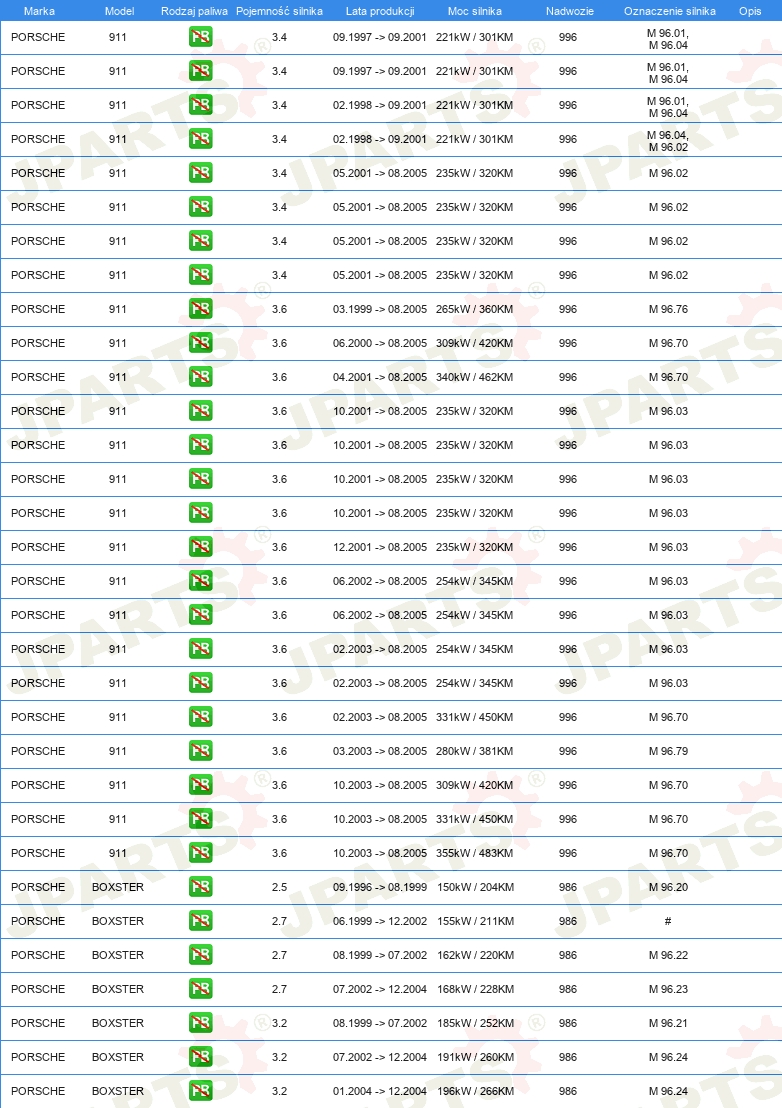Image resolution: width=782 pixels, height=1108 pixels.
Task: Click the fuel icon in the M 96.79 row
Action: pos(201,751)
